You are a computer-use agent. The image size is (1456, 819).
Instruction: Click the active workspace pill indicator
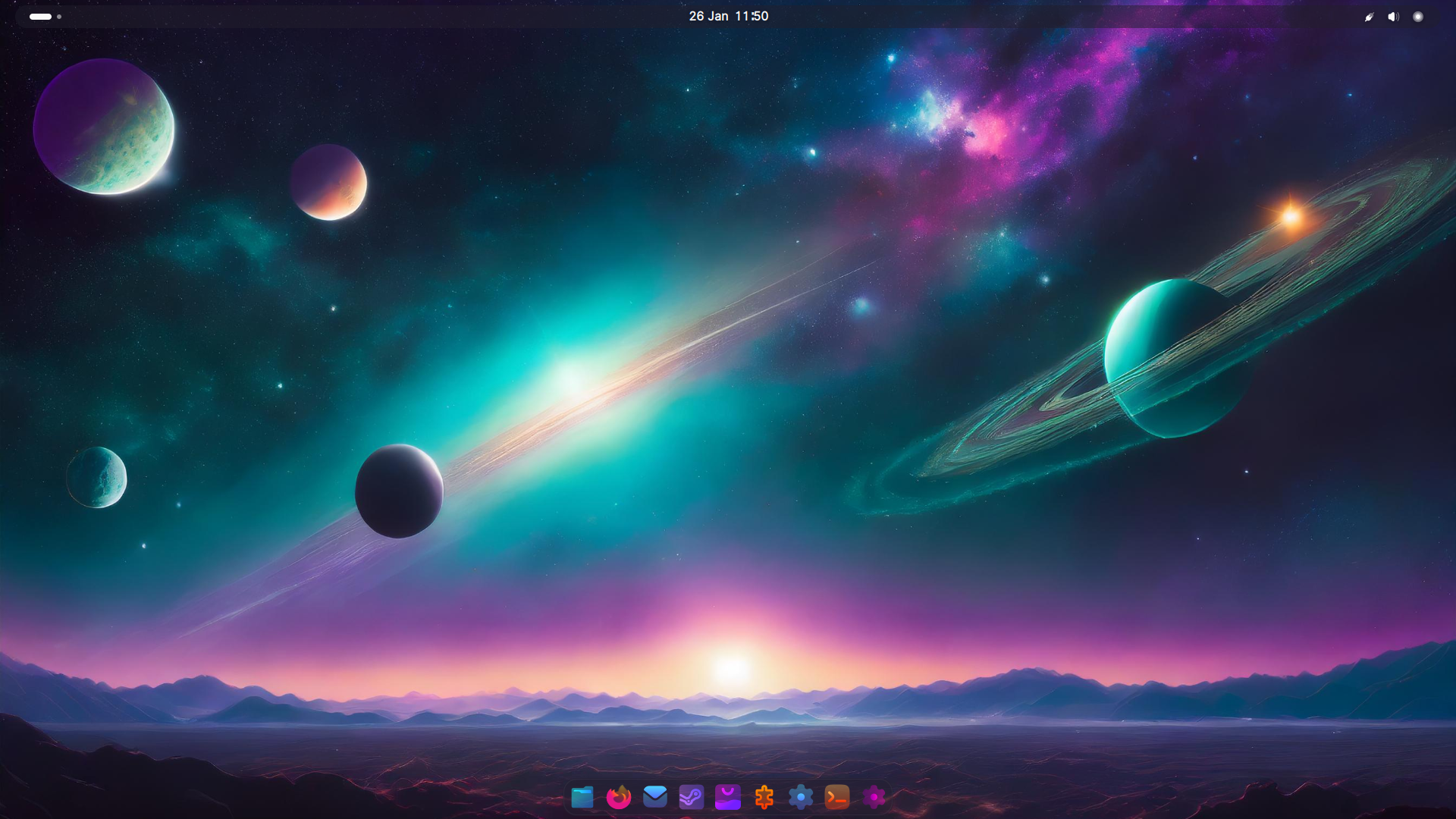(40, 17)
